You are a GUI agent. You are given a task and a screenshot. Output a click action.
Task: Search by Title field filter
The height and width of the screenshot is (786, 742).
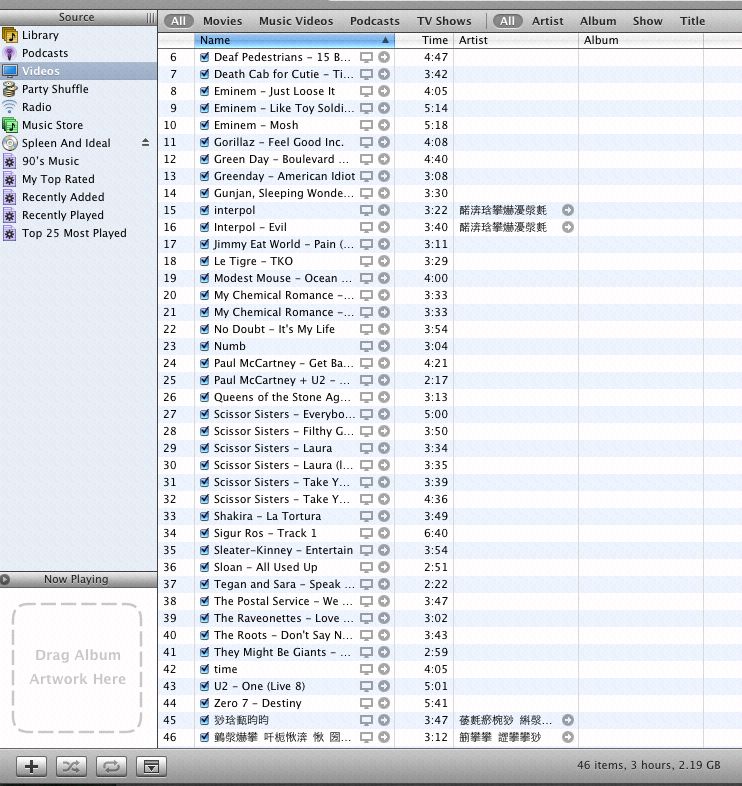(x=692, y=21)
